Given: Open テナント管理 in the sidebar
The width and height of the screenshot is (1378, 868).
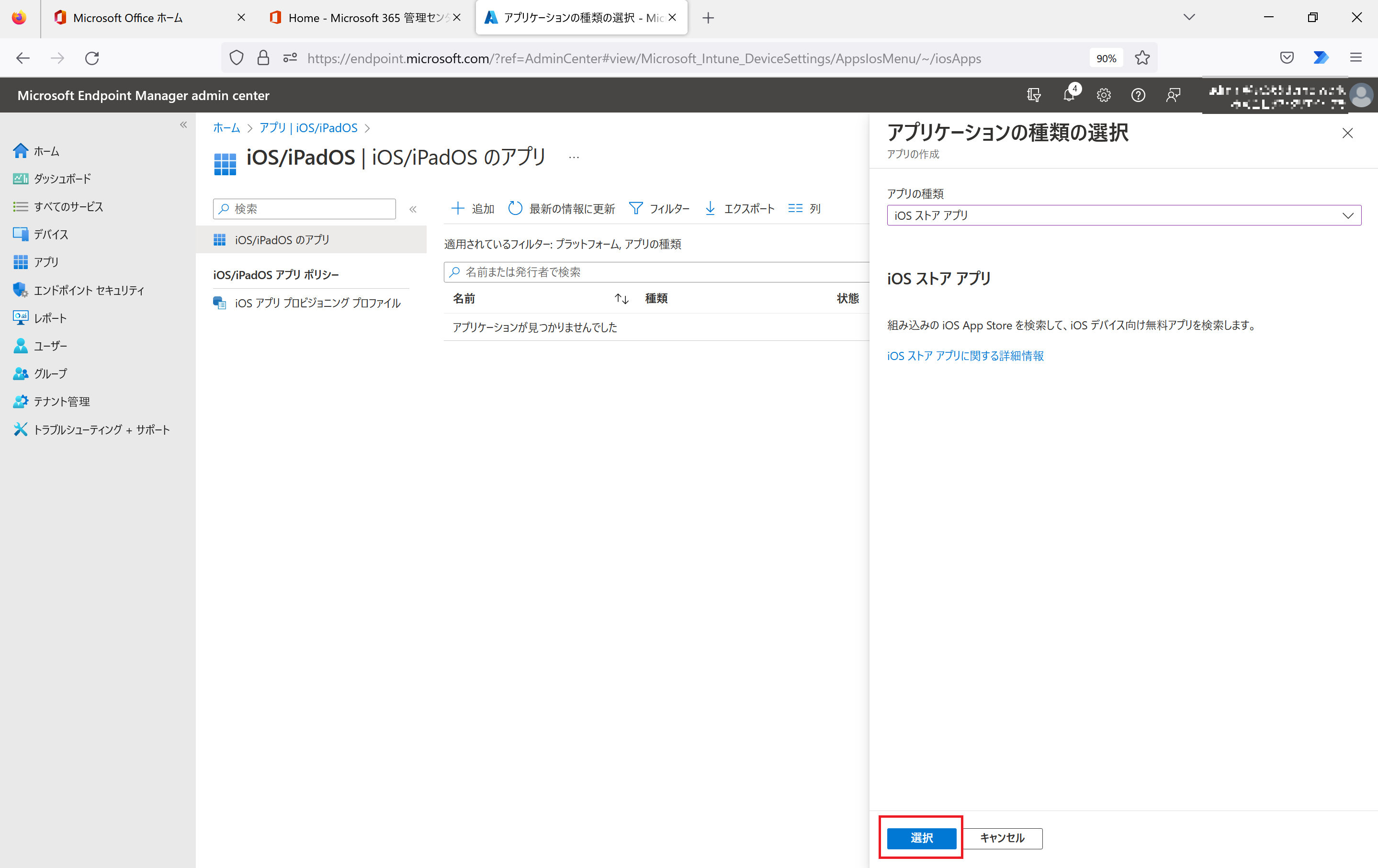Looking at the screenshot, I should [x=51, y=402].
